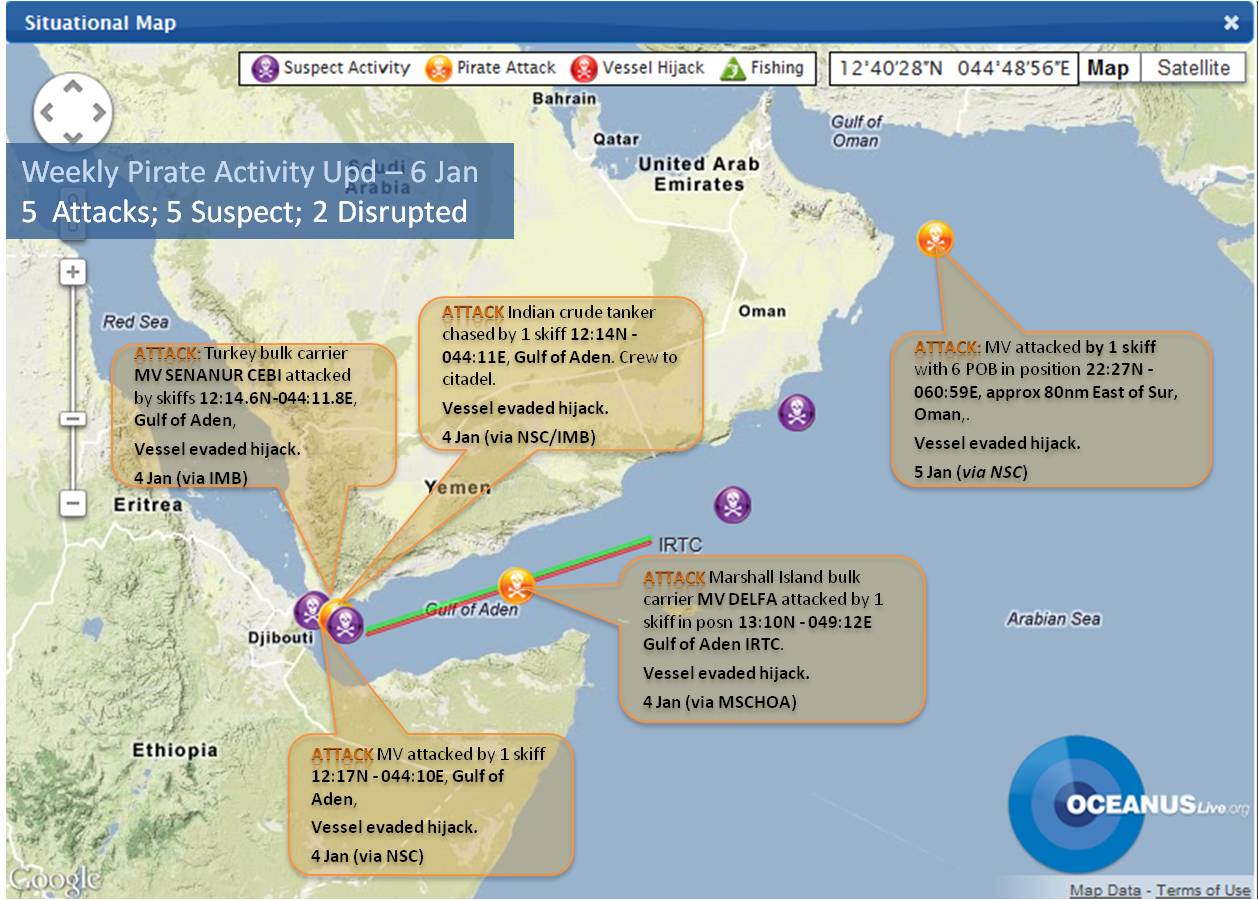Click the 'United Arab Emirates' map label
Screen dimensions: 1259x900
pos(699,174)
